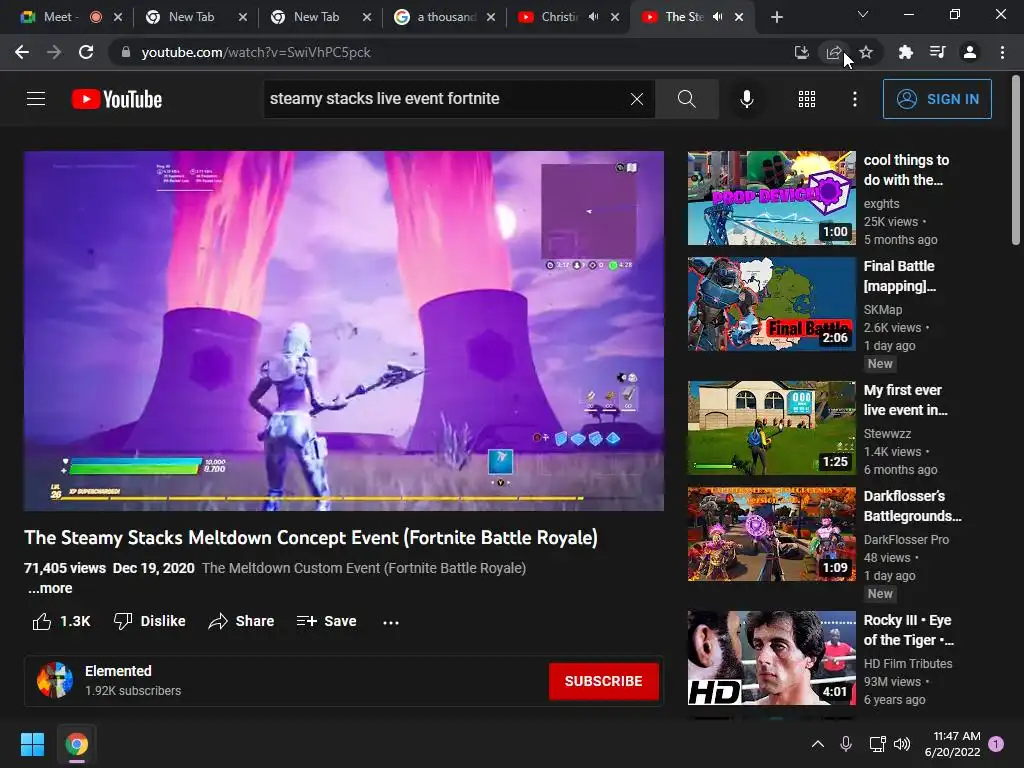
Task: Click the install app icon in address bar
Action: coord(801,52)
